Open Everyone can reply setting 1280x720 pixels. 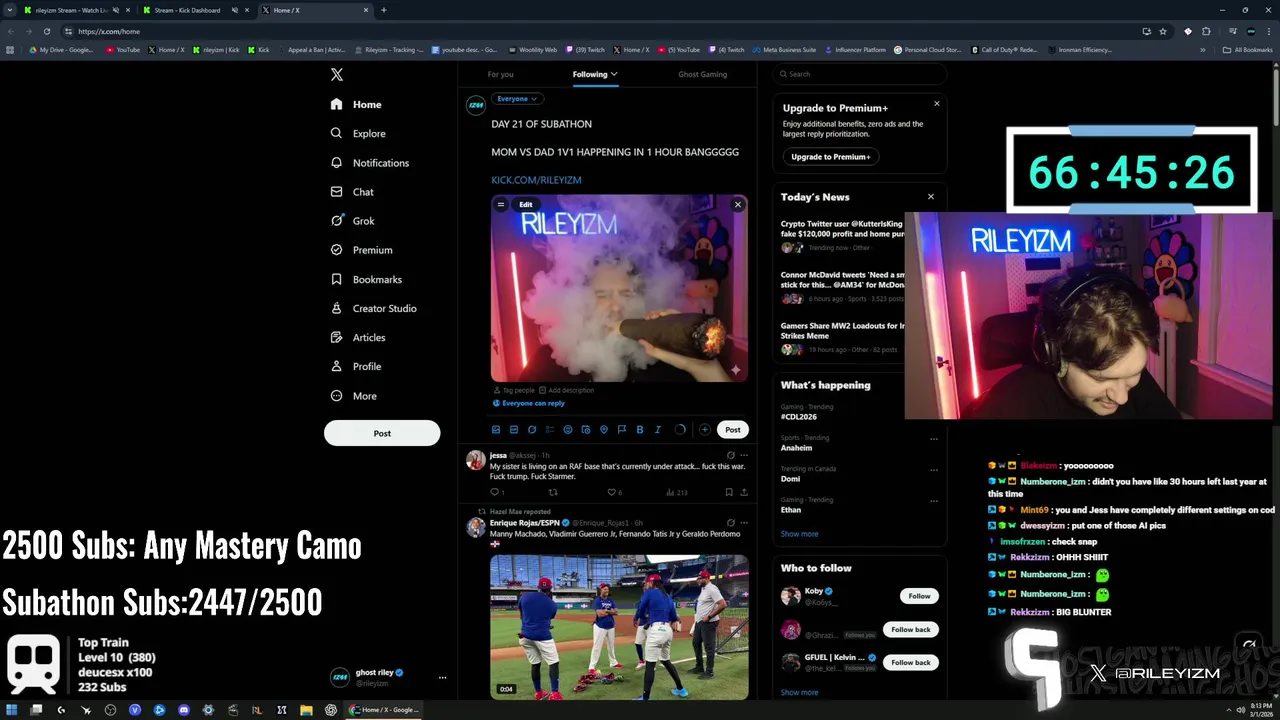(528, 403)
